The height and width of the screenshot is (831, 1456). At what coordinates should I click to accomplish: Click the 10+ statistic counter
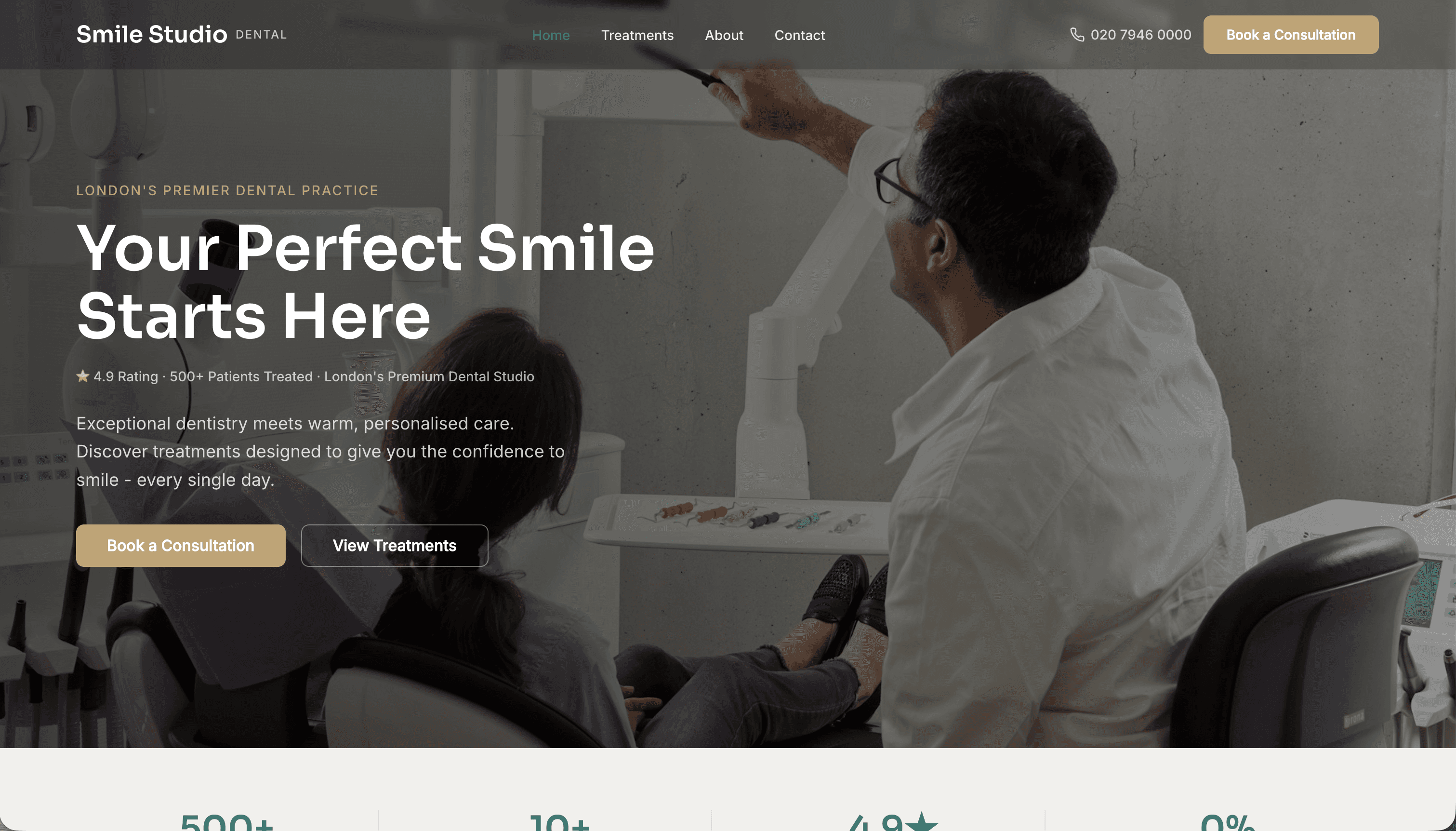coord(560,822)
